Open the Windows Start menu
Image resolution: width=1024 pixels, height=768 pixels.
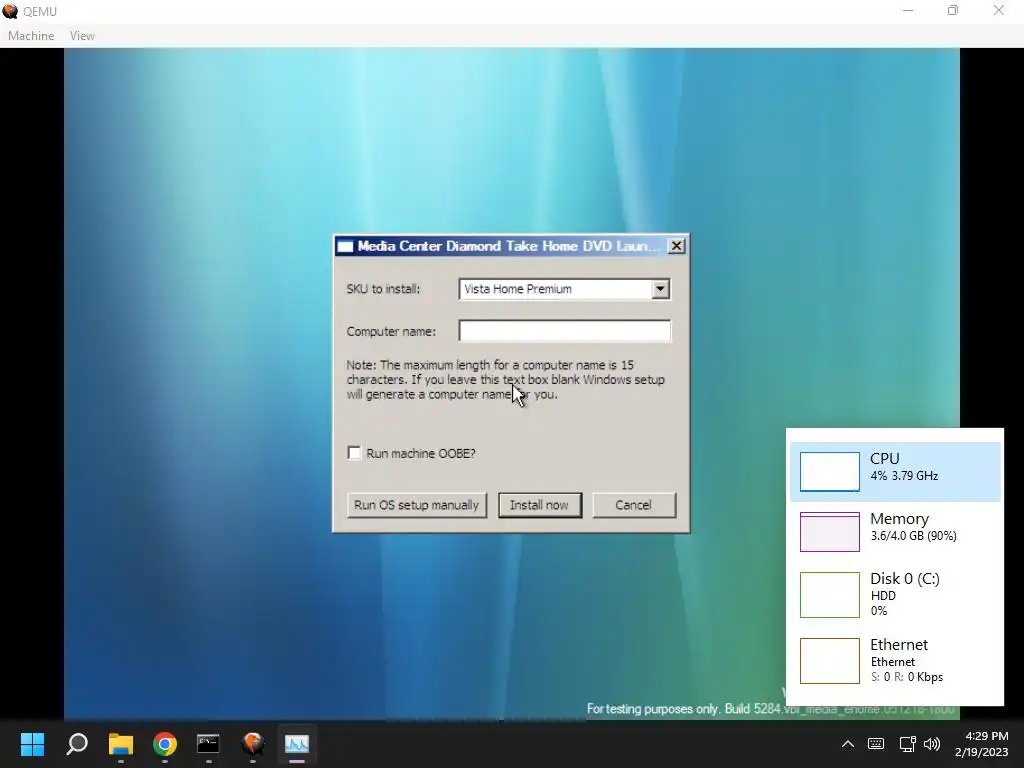32,744
